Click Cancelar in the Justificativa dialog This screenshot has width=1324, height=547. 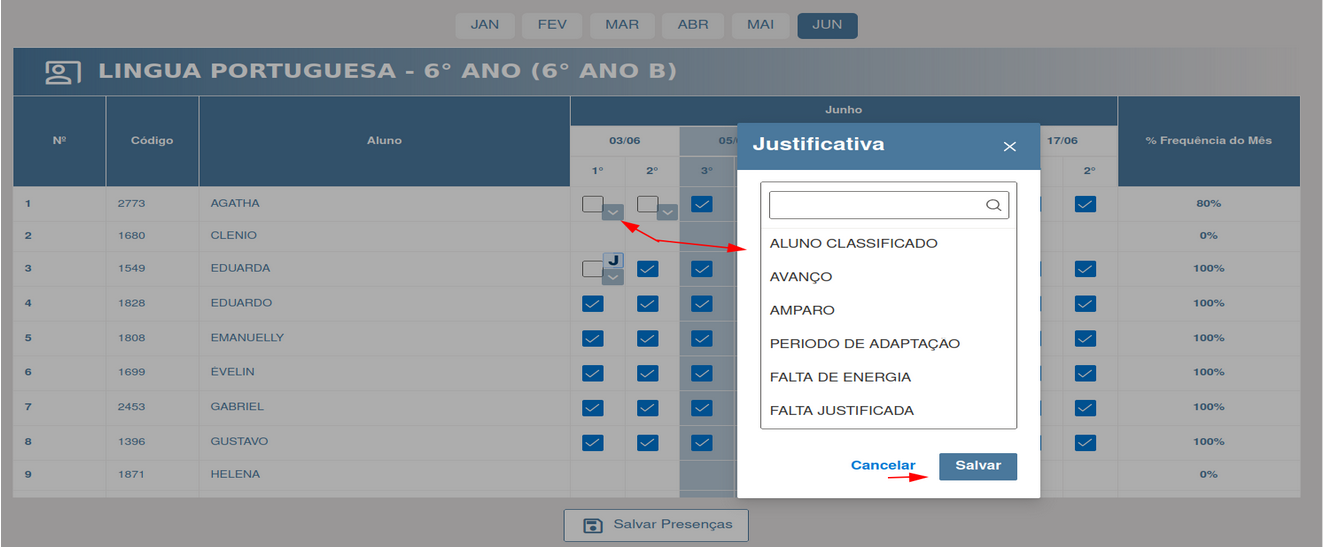point(883,466)
